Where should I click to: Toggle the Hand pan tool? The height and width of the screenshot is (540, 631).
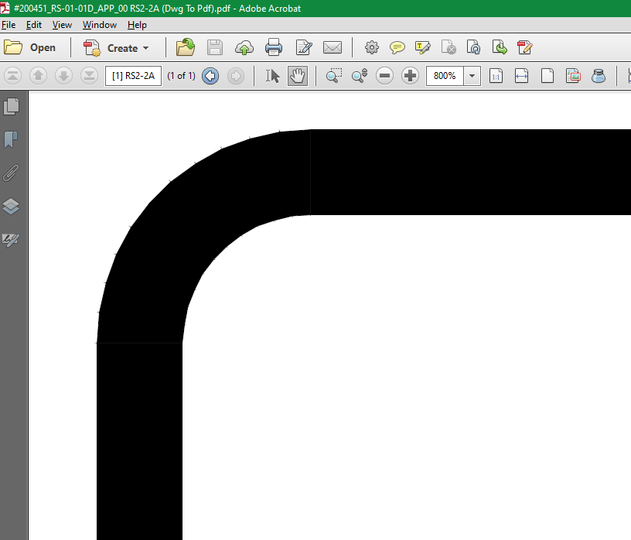point(298,76)
